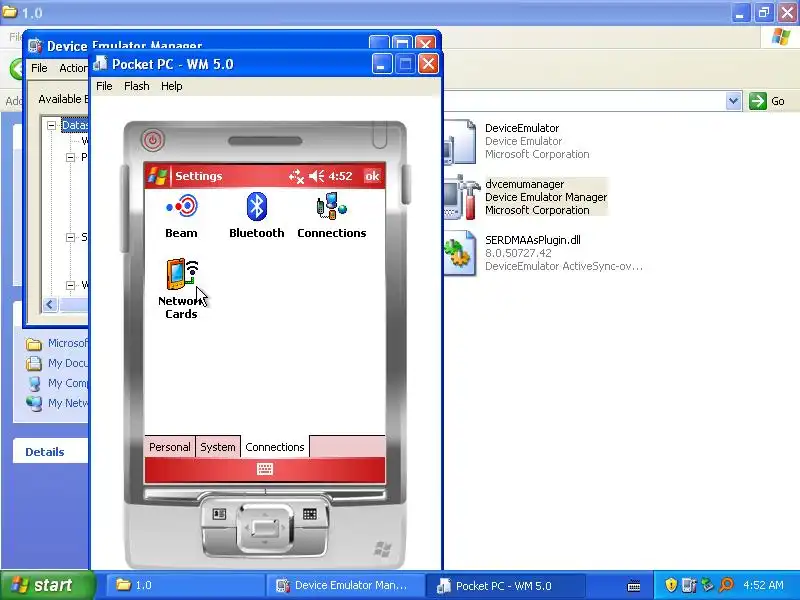Tap the ok button in Settings
The image size is (800, 600).
coord(372,176)
